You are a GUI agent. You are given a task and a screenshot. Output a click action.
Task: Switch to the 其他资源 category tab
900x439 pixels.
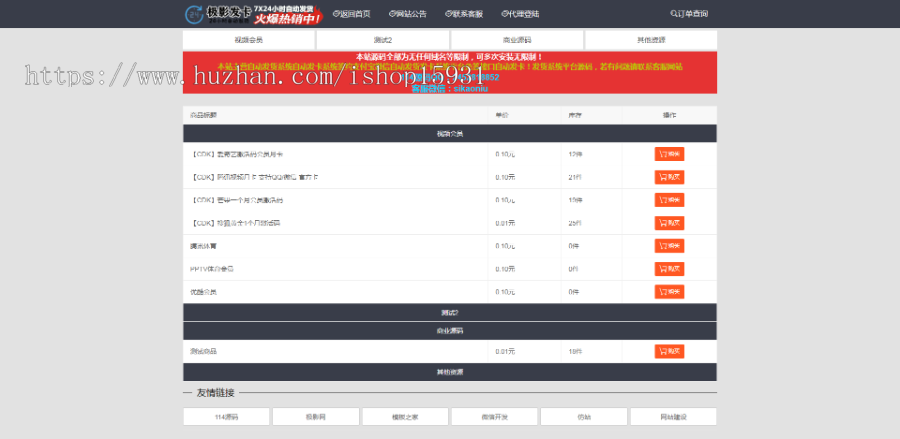point(651,40)
